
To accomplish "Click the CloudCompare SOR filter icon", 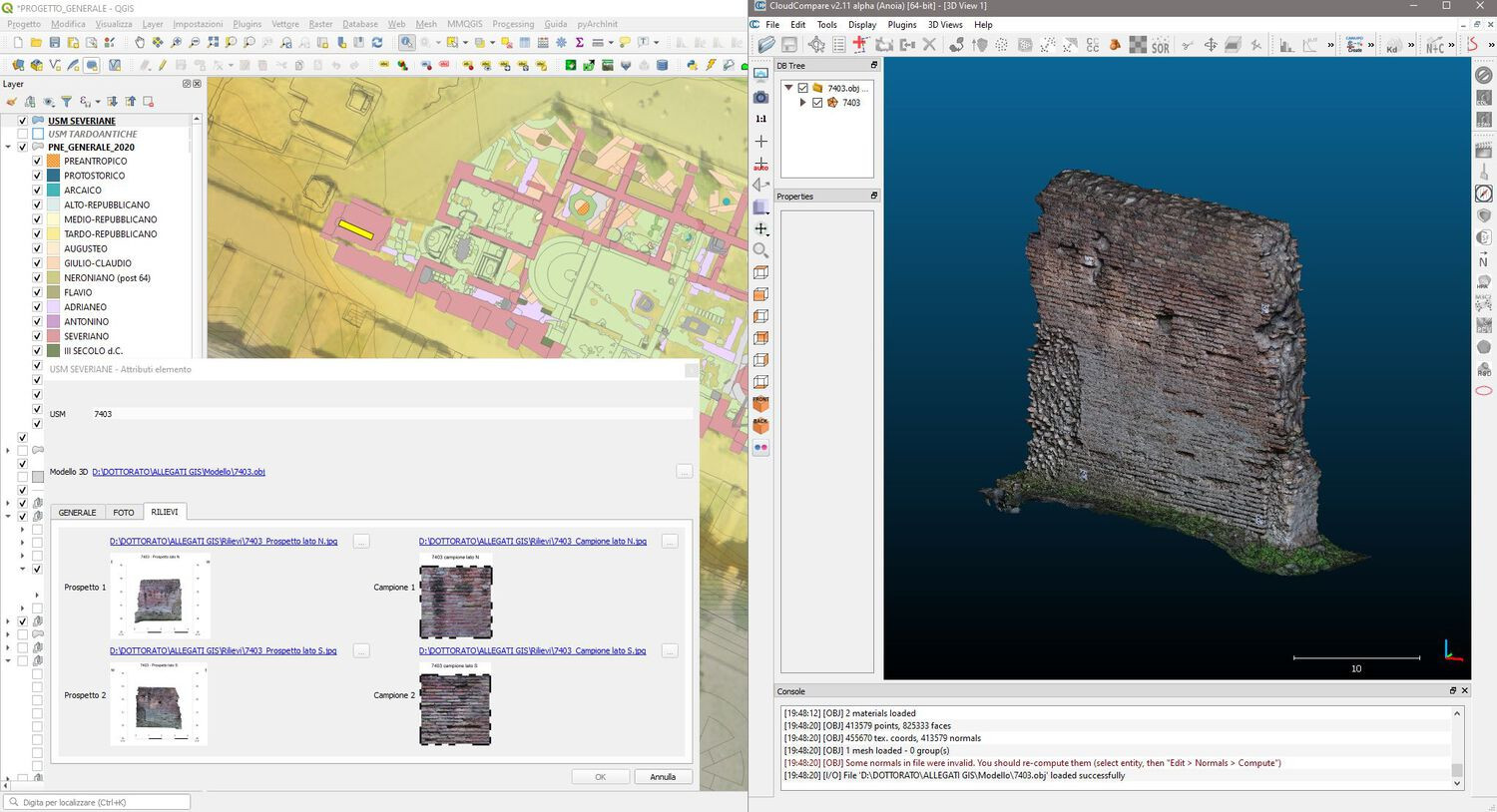I will coord(1160,45).
